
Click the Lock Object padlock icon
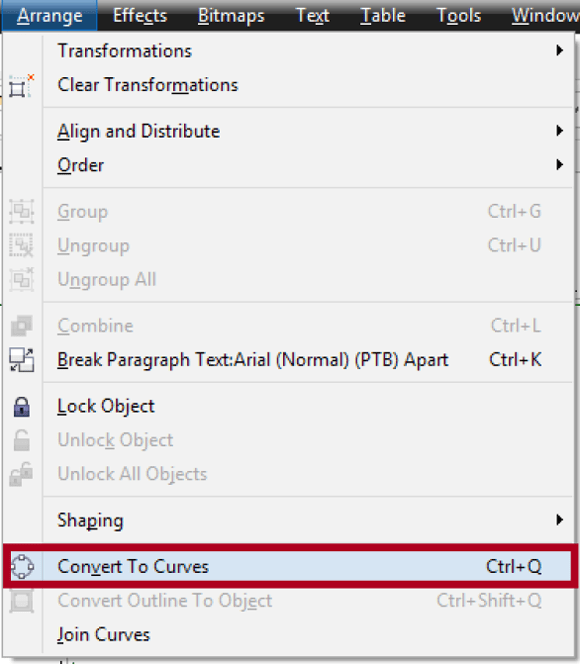(22, 407)
